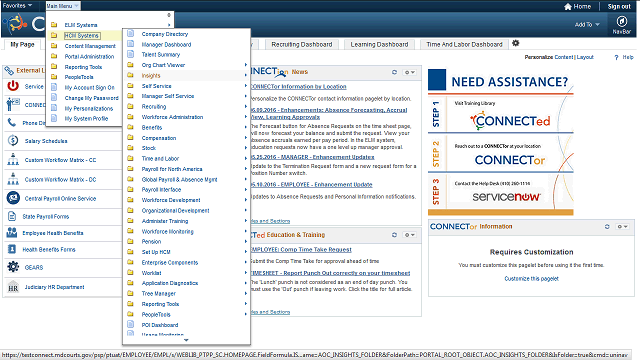Open Payroll for North America submenu entry
The width and height of the screenshot is (640, 360).
point(172,169)
